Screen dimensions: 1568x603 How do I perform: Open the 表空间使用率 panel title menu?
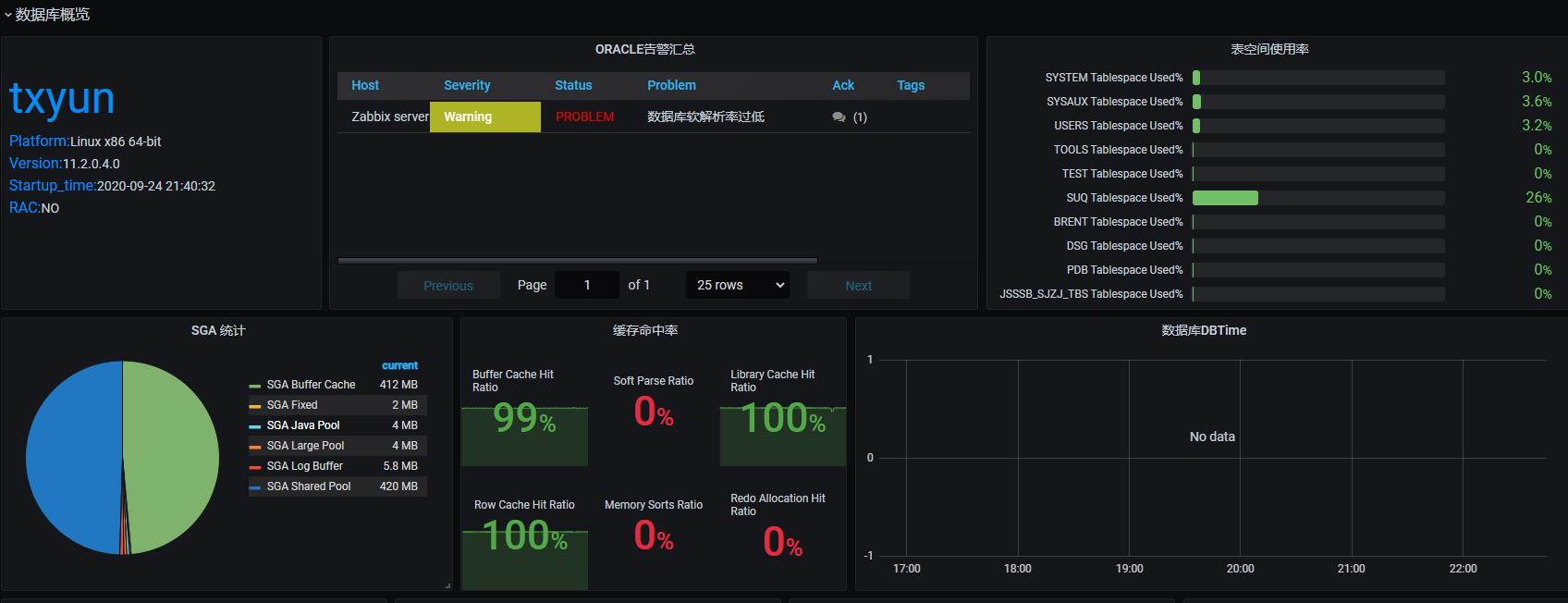(1269, 49)
